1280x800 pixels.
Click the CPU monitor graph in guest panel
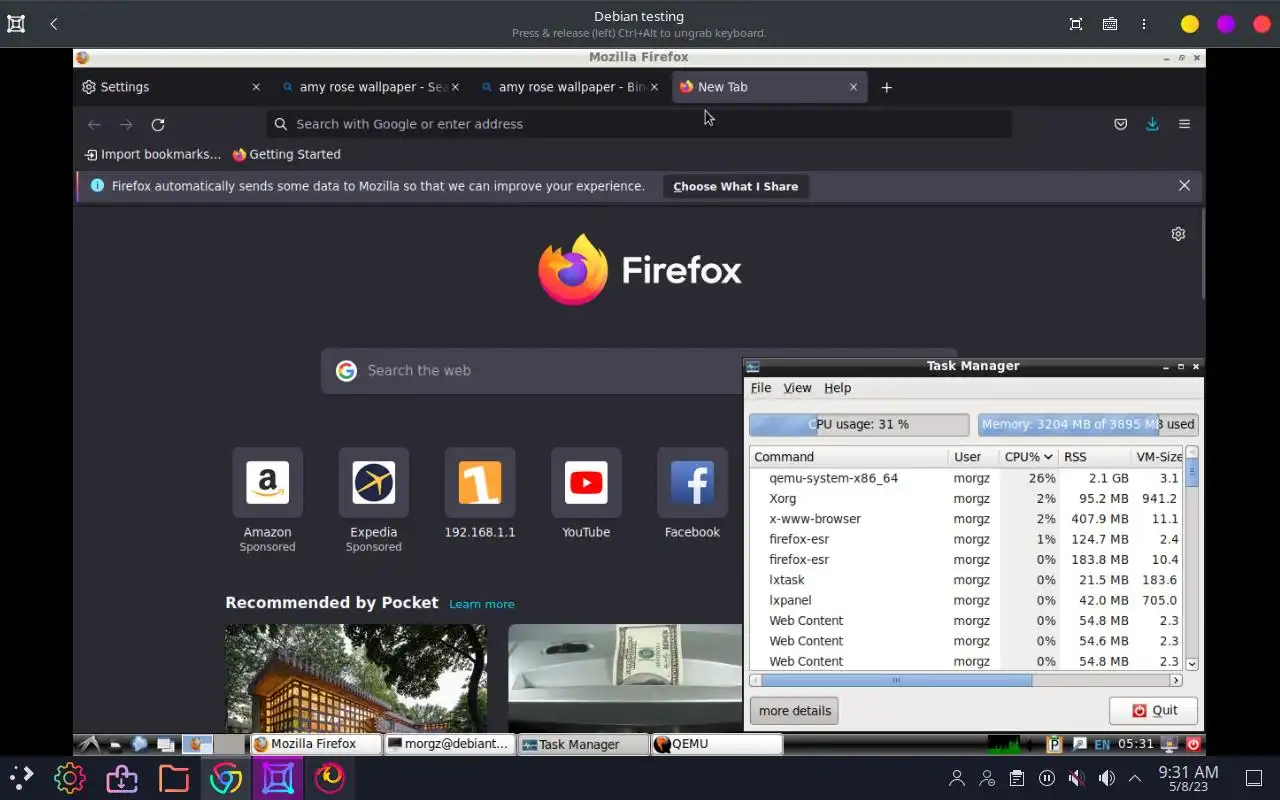pos(1004,744)
